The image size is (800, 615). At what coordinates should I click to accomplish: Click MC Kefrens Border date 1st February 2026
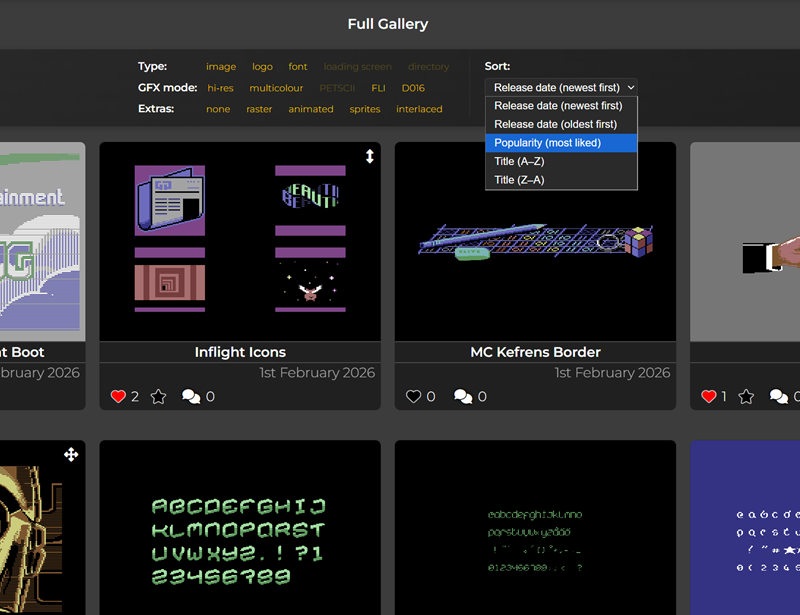[x=612, y=373]
